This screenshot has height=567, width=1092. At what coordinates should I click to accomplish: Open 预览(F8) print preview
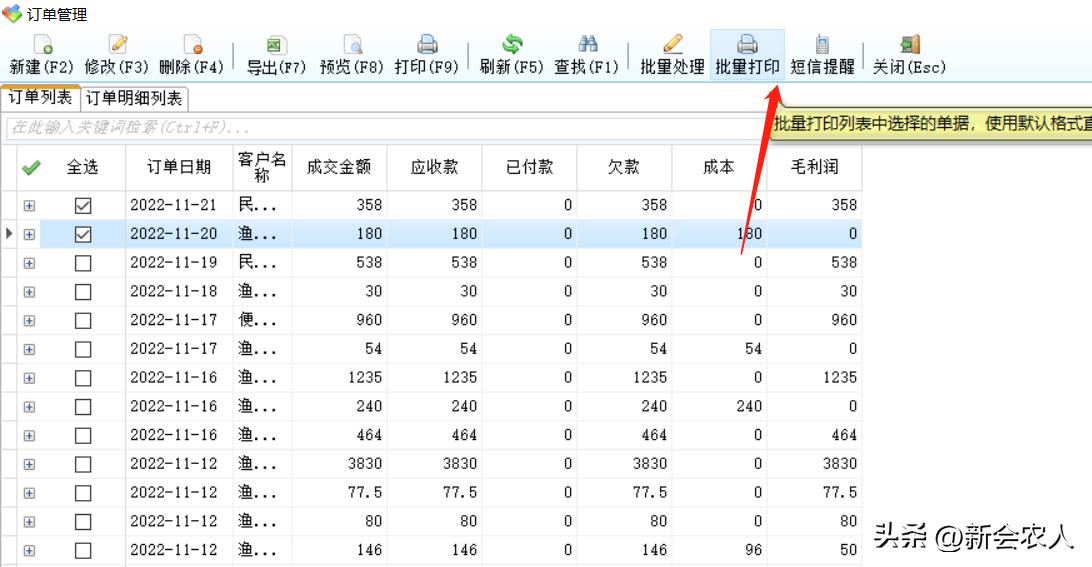click(x=352, y=45)
